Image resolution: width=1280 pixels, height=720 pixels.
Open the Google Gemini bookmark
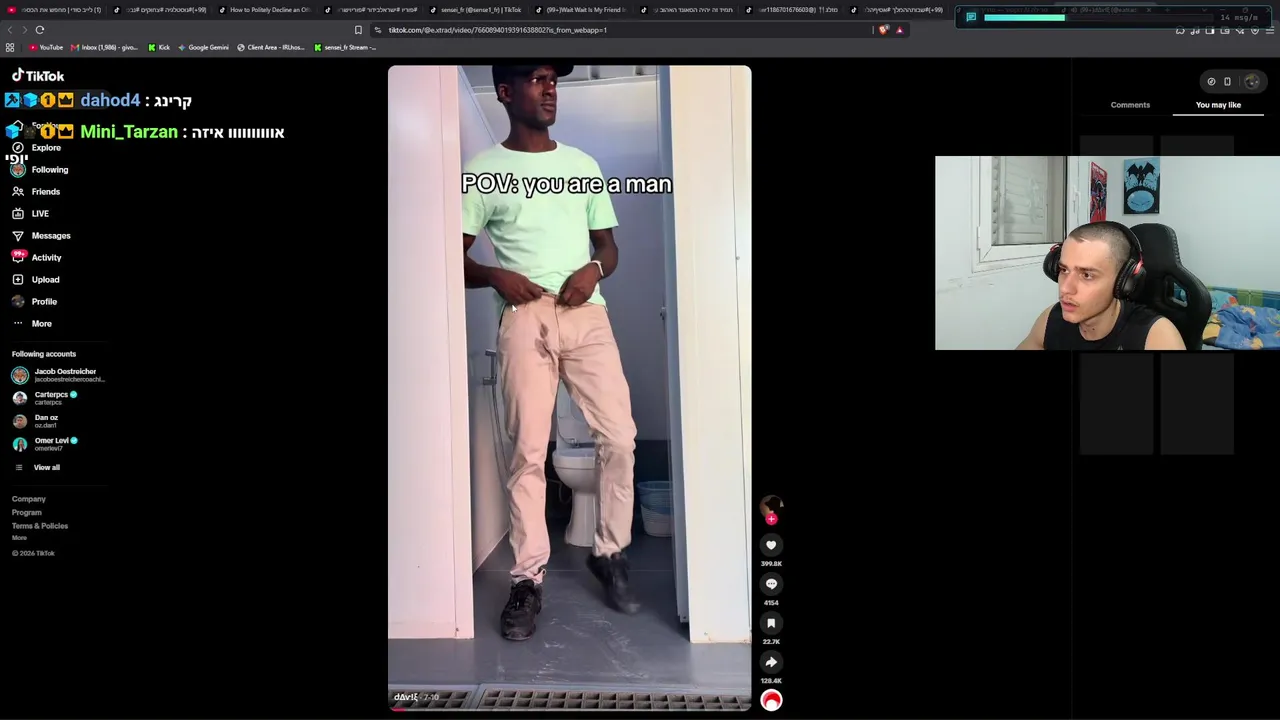tap(203, 48)
